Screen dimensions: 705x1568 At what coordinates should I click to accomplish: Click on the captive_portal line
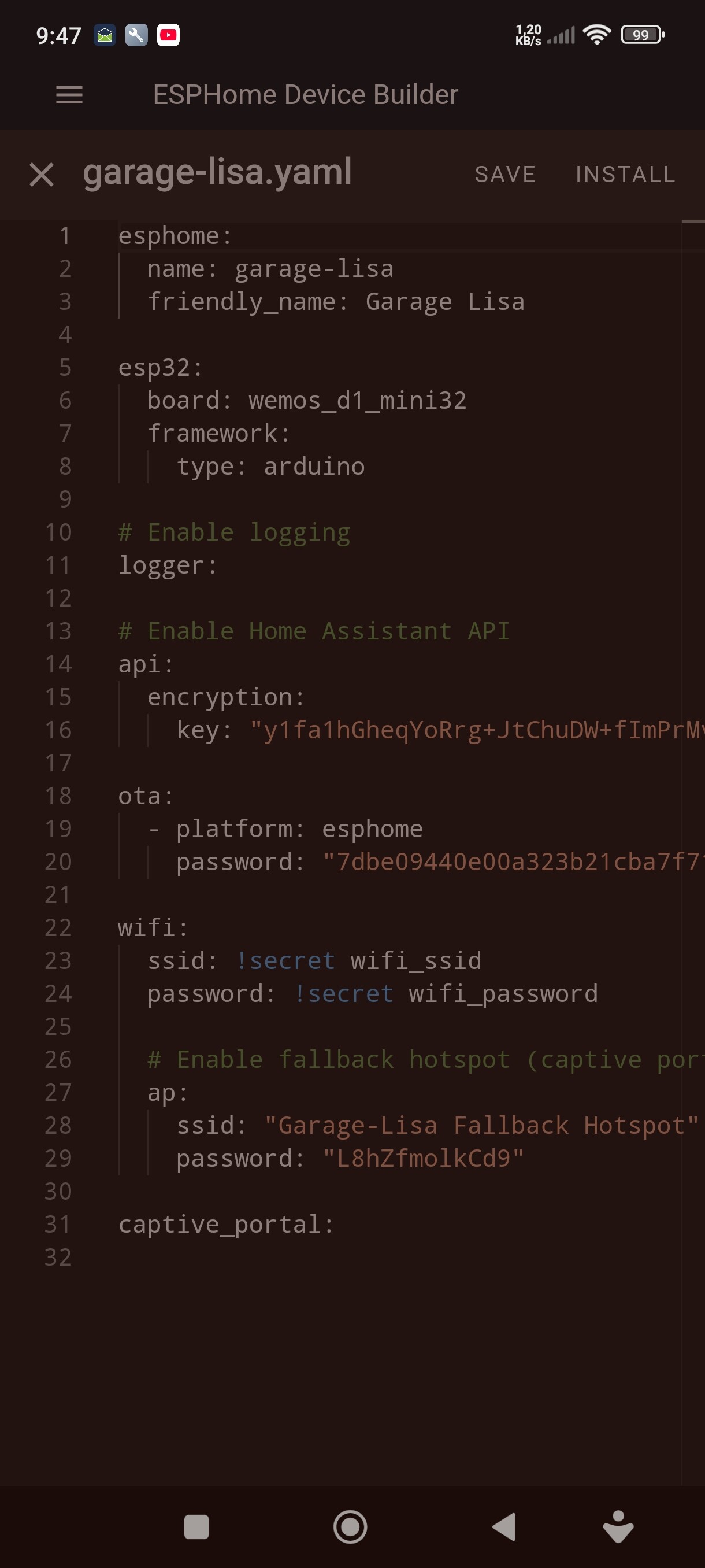[226, 1224]
